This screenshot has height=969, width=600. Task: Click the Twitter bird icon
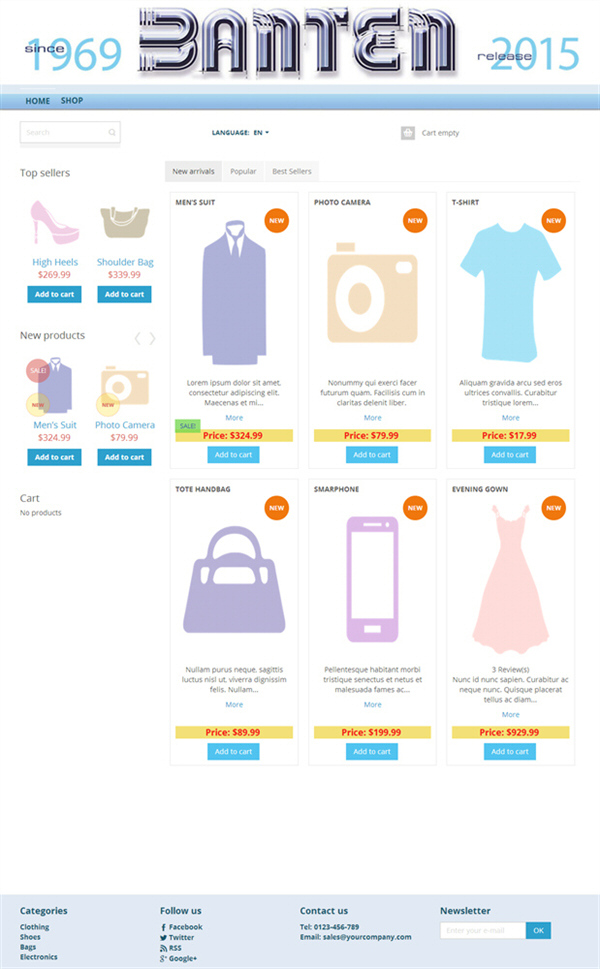pos(163,938)
